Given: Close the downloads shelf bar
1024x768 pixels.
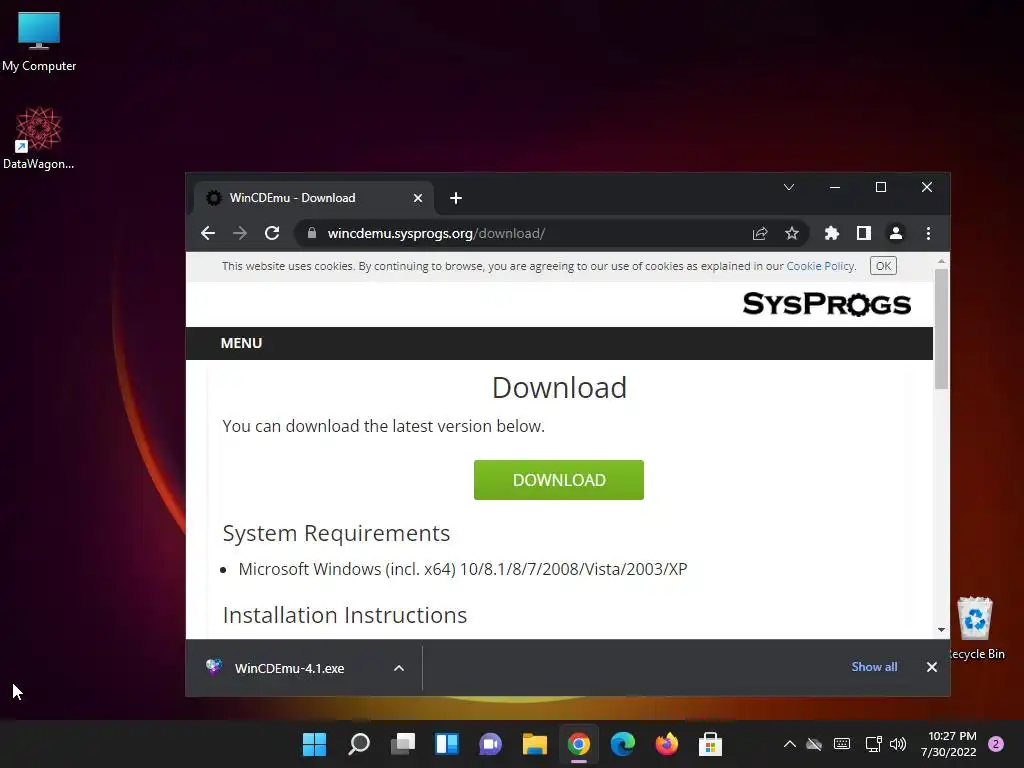Looking at the screenshot, I should click(931, 667).
